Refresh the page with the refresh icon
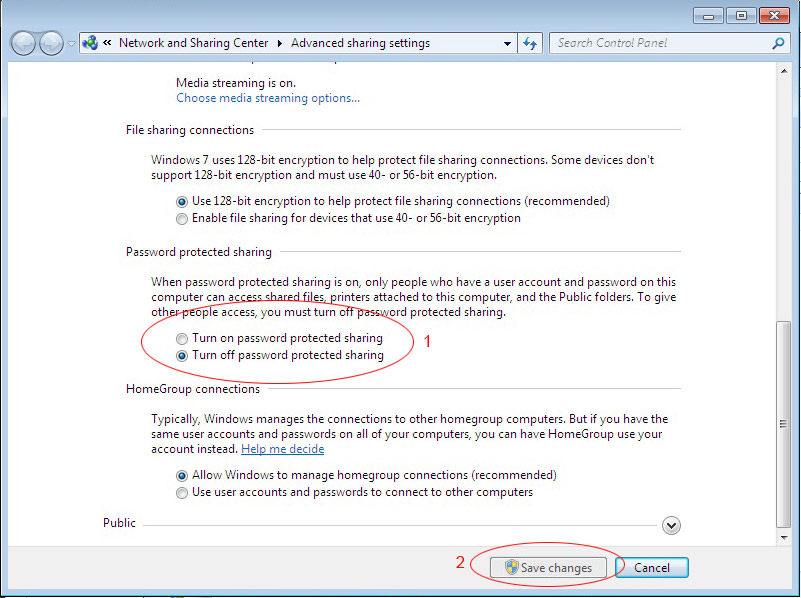The height and width of the screenshot is (598, 801). point(530,43)
